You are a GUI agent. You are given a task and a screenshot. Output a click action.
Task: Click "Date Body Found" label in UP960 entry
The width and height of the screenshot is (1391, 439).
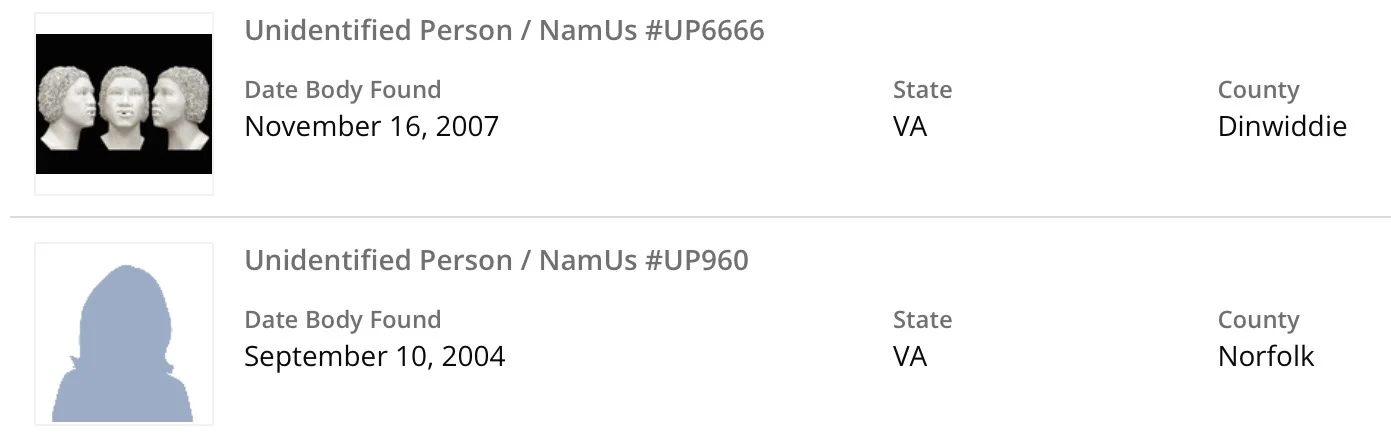(x=342, y=320)
